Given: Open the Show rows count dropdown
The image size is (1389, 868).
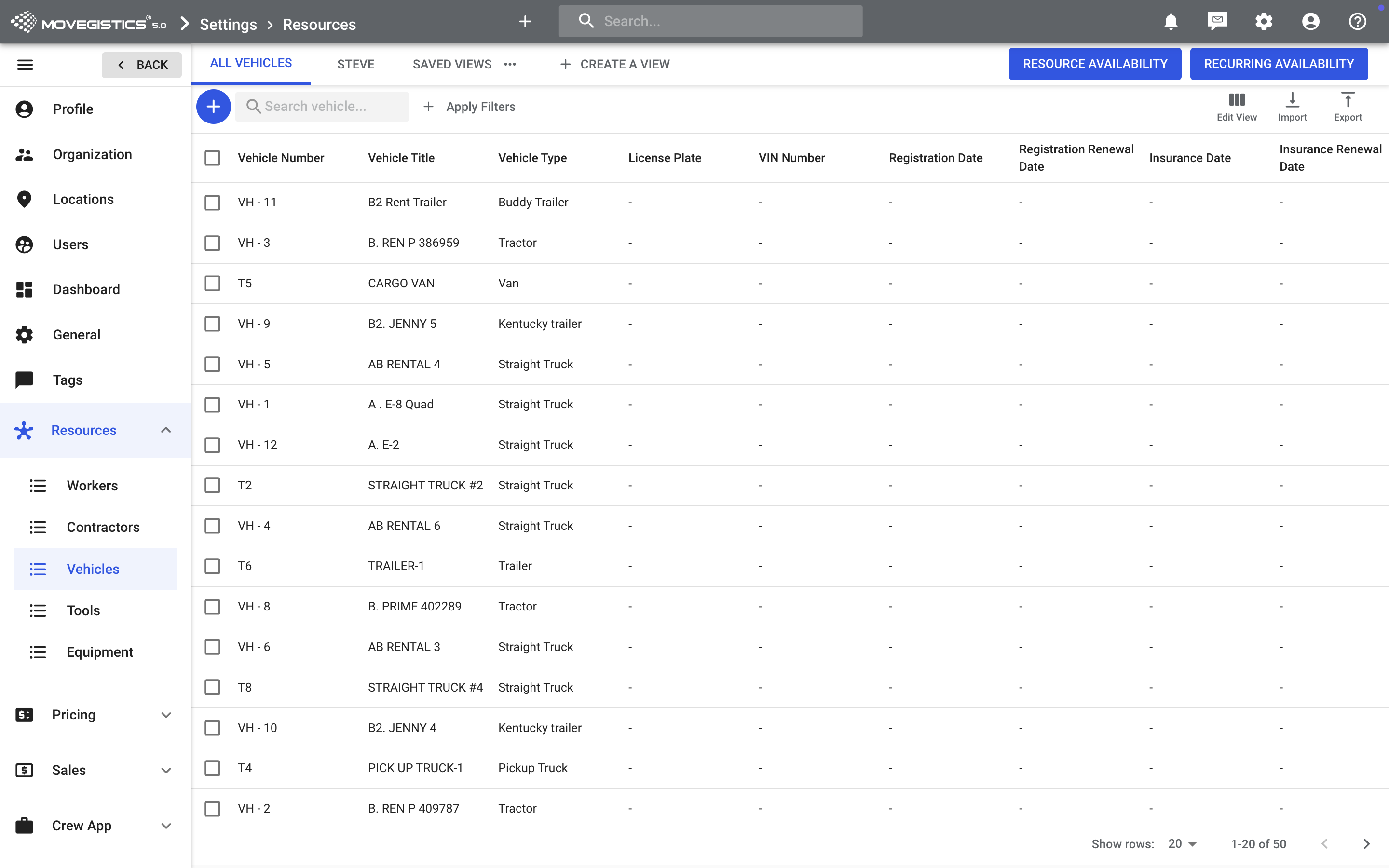Looking at the screenshot, I should tap(1183, 843).
